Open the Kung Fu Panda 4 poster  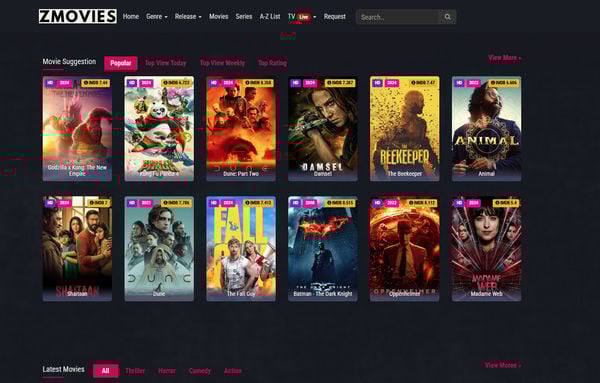click(159, 129)
